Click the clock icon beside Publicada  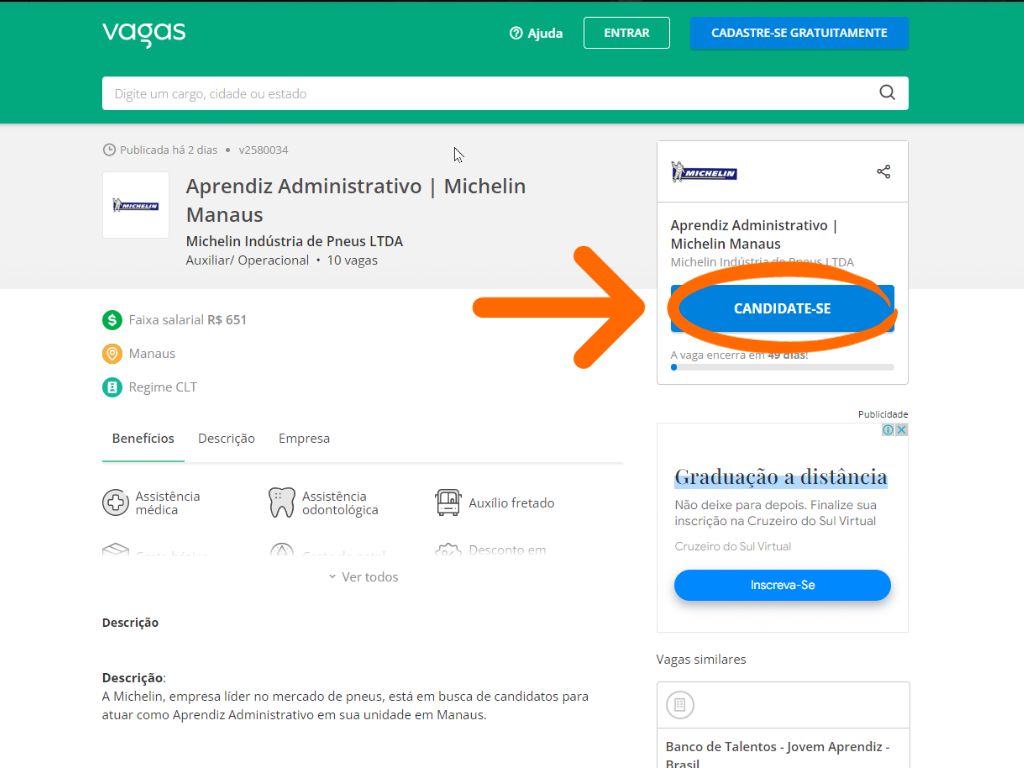[109, 150]
